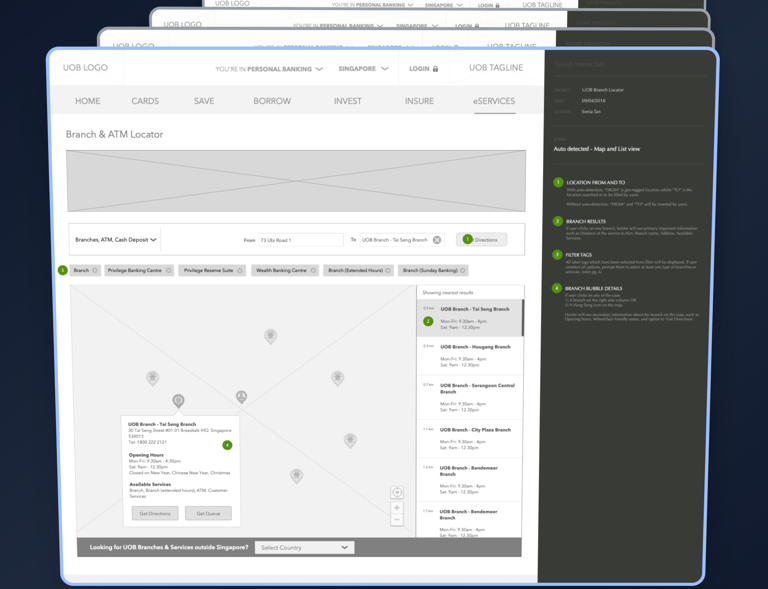The width and height of the screenshot is (768, 589).
Task: Open the Branches, ATM, Cash Deposit filter dropdown
Action: [x=116, y=240]
